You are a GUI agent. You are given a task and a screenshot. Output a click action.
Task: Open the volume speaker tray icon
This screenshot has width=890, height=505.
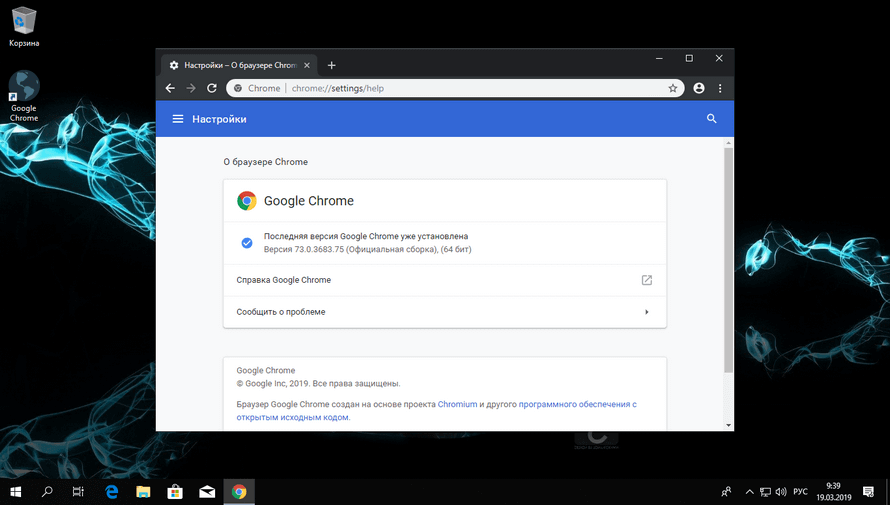coord(781,492)
